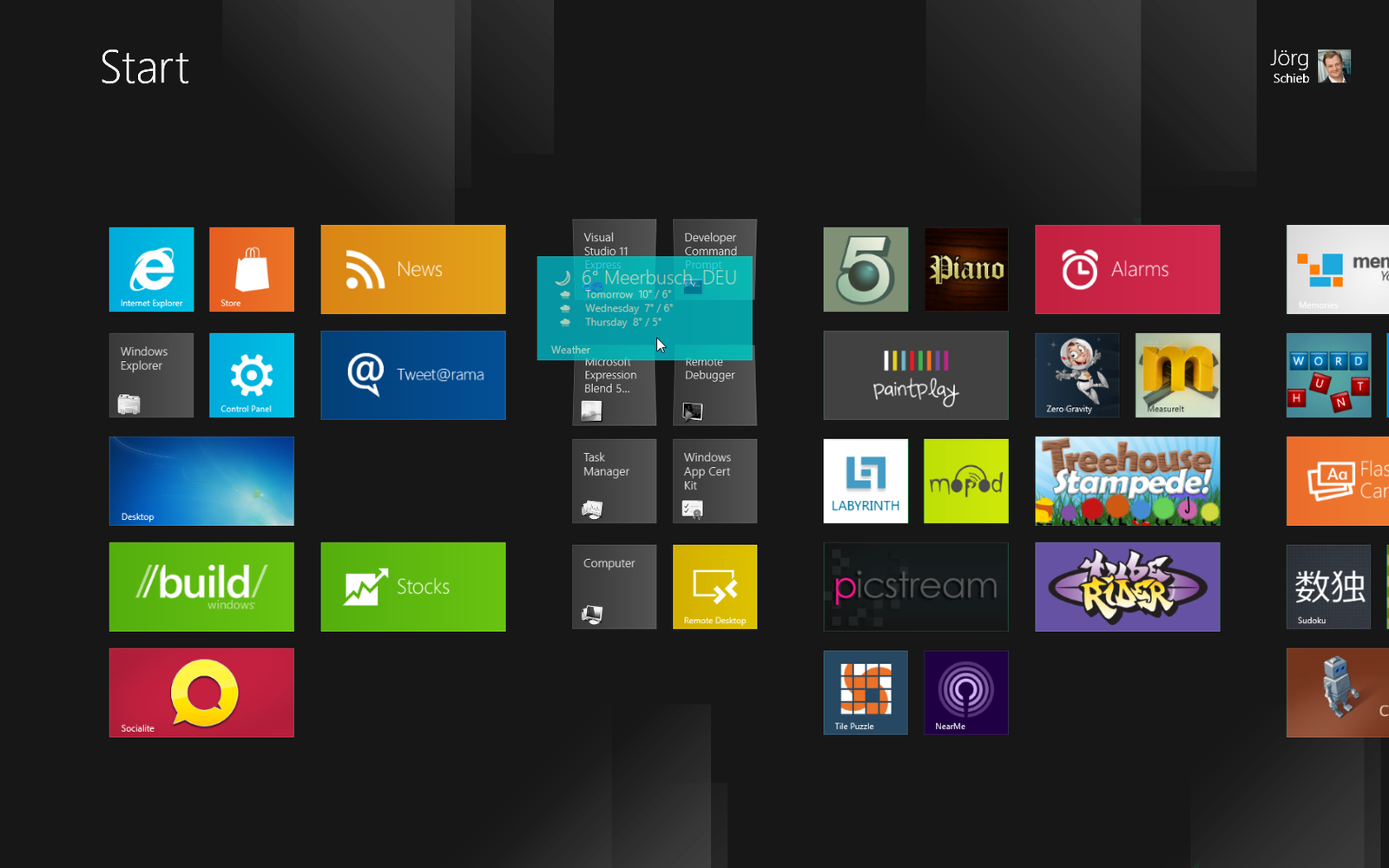
Task: Open the Desktop thumbnail tile
Action: coord(201,481)
